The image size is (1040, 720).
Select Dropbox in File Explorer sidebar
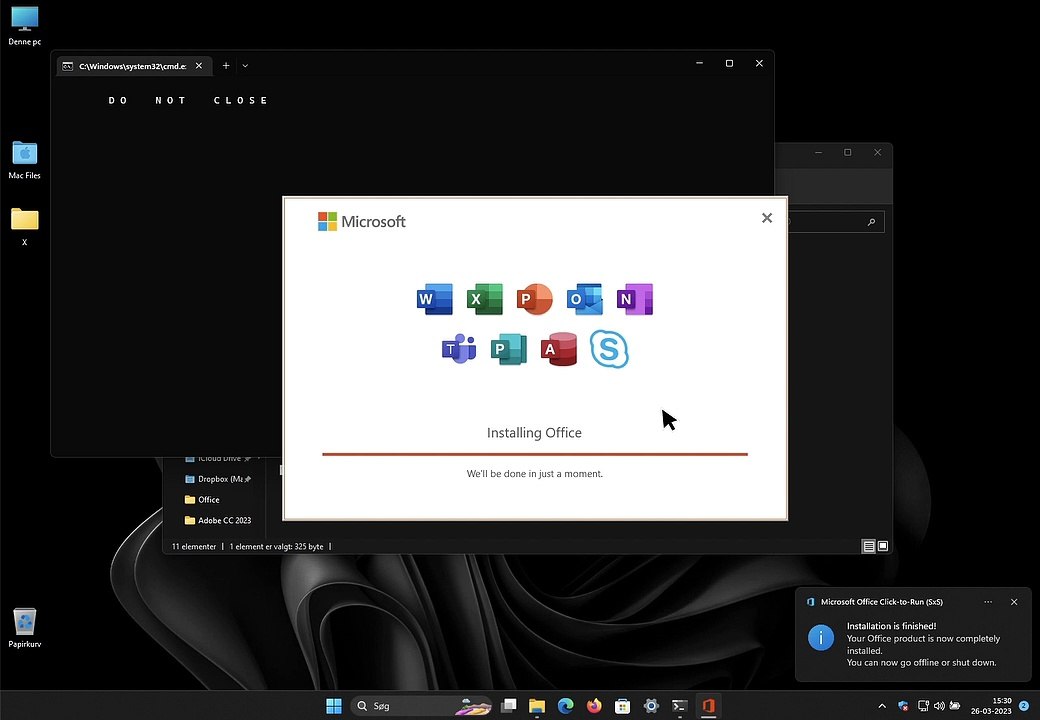pos(217,479)
